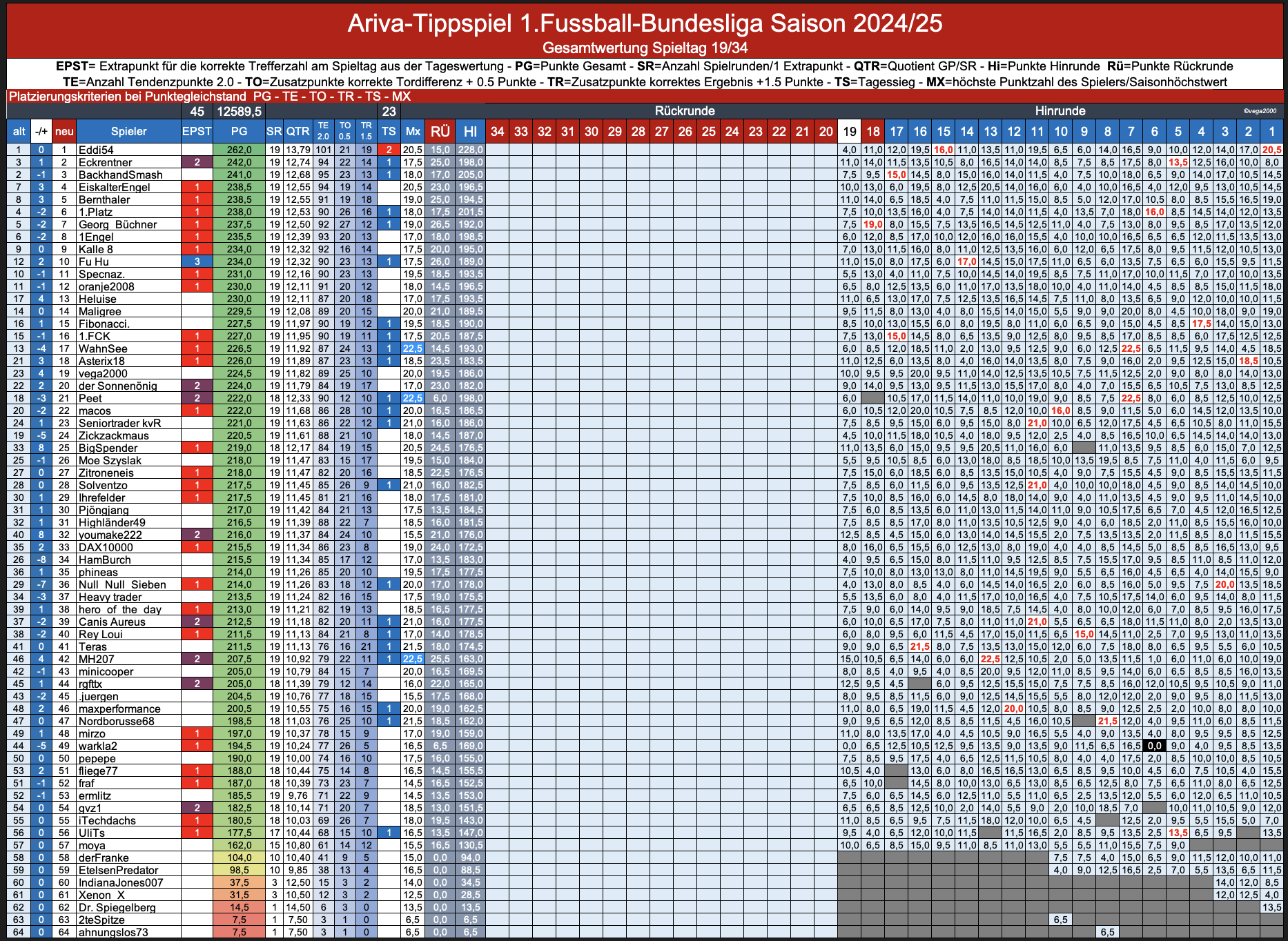Click the 'Hinrunde' section label

1060,111
